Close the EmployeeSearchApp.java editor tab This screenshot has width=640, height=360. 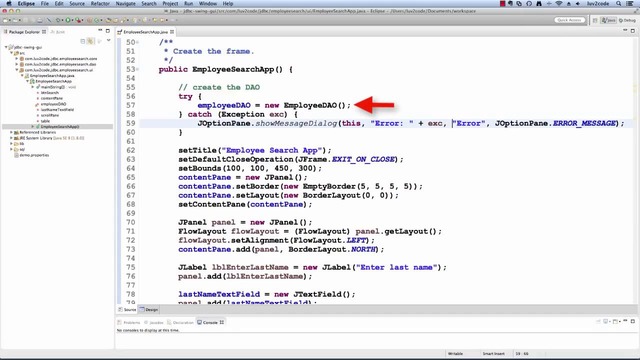[x=172, y=31]
